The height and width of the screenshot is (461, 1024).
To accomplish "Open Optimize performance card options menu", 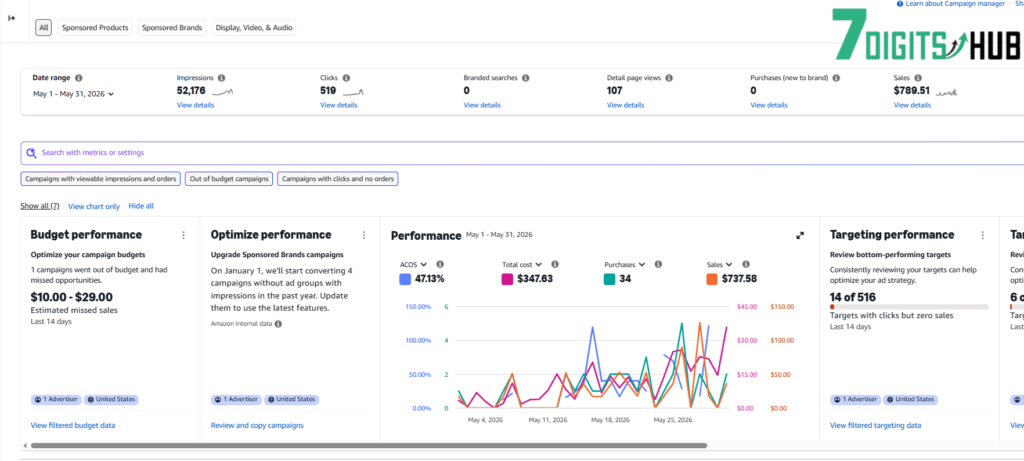I will pos(364,235).
